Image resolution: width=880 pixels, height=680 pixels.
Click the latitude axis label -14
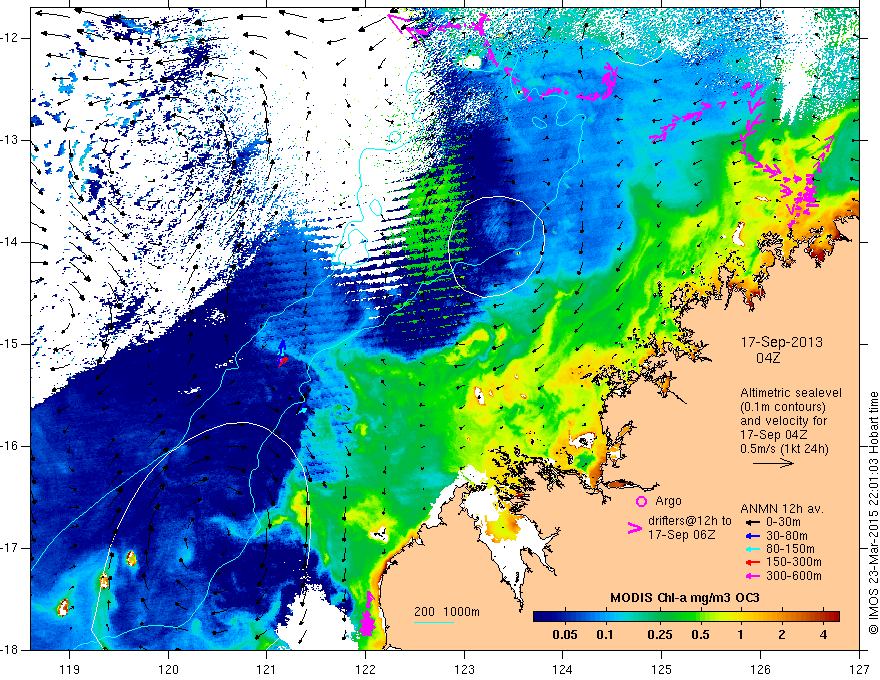[10, 242]
